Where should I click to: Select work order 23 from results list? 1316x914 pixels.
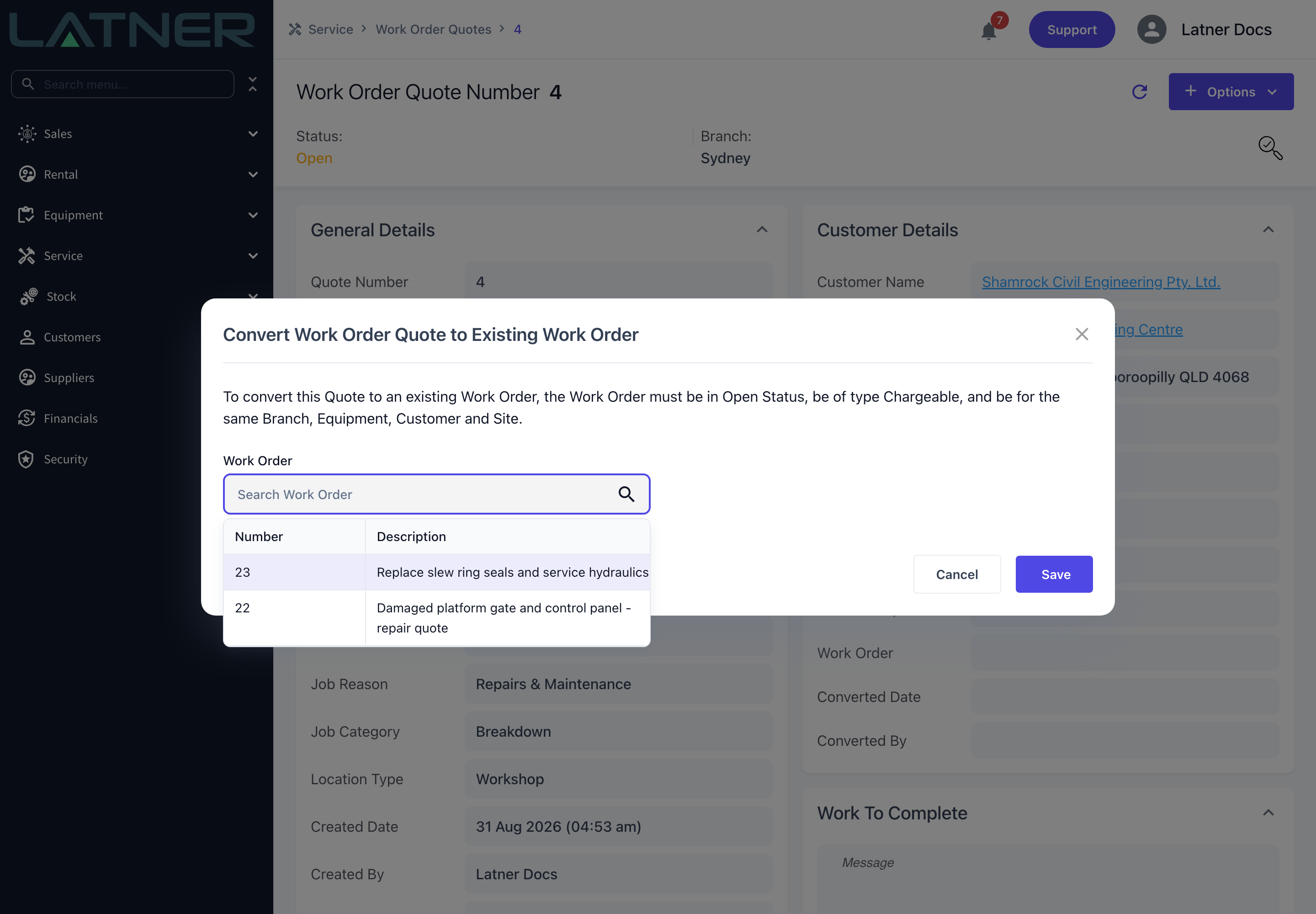(436, 572)
